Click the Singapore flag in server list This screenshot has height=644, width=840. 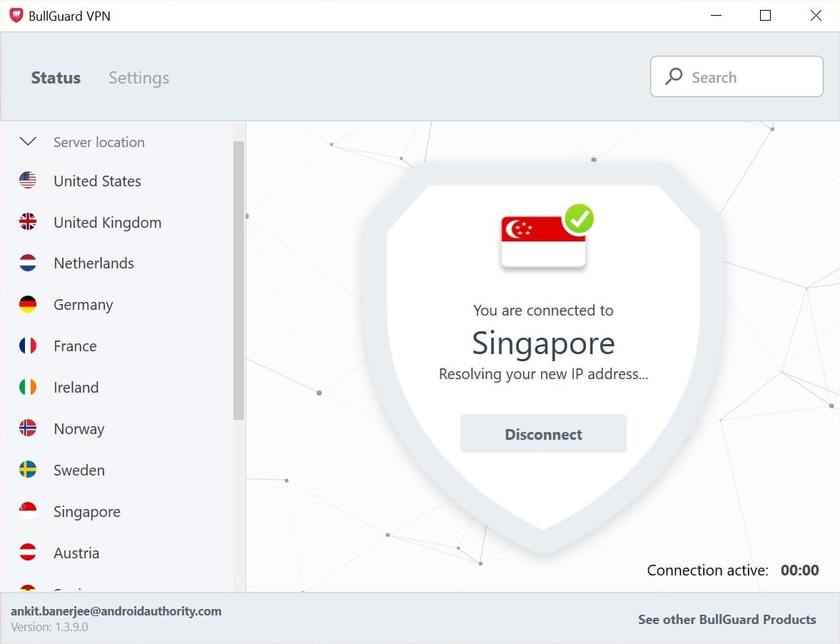pos(28,511)
